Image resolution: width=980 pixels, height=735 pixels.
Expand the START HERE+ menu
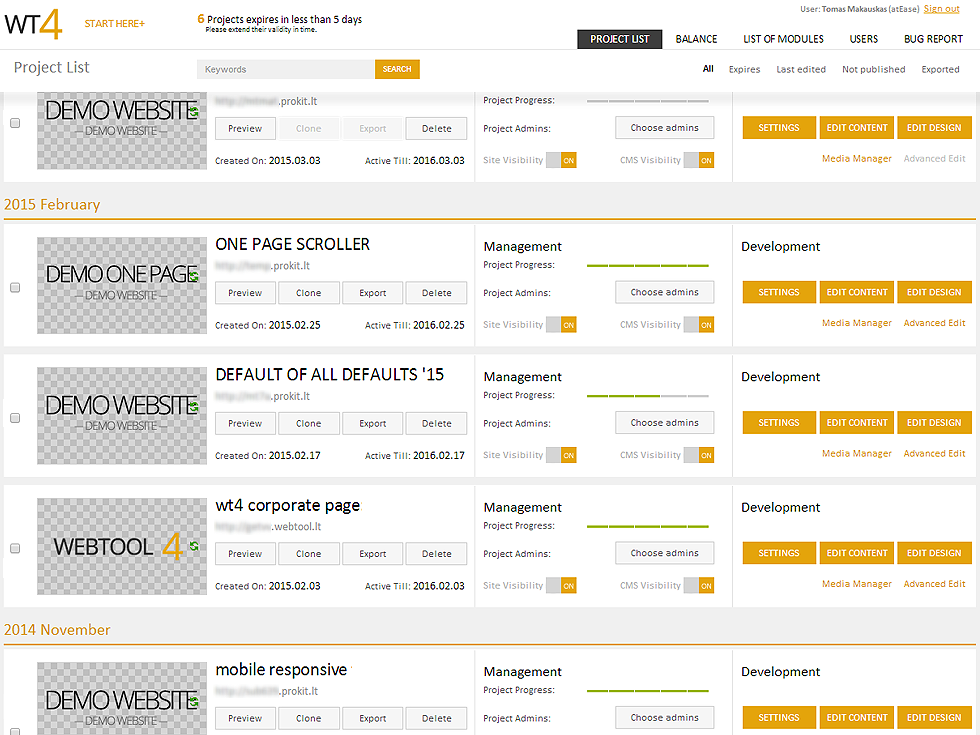click(x=114, y=24)
